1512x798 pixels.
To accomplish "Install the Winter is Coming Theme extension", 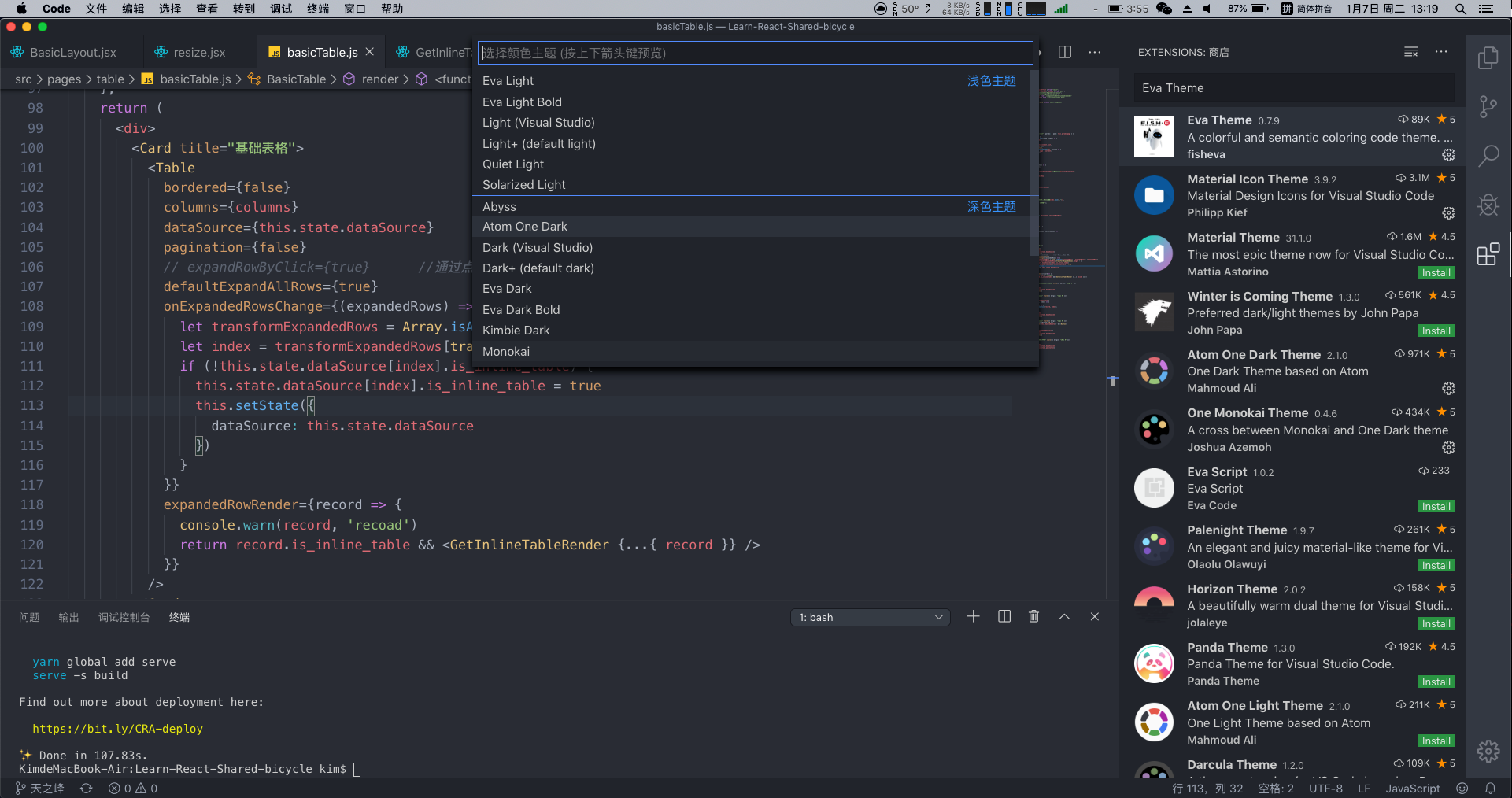I will (x=1436, y=331).
